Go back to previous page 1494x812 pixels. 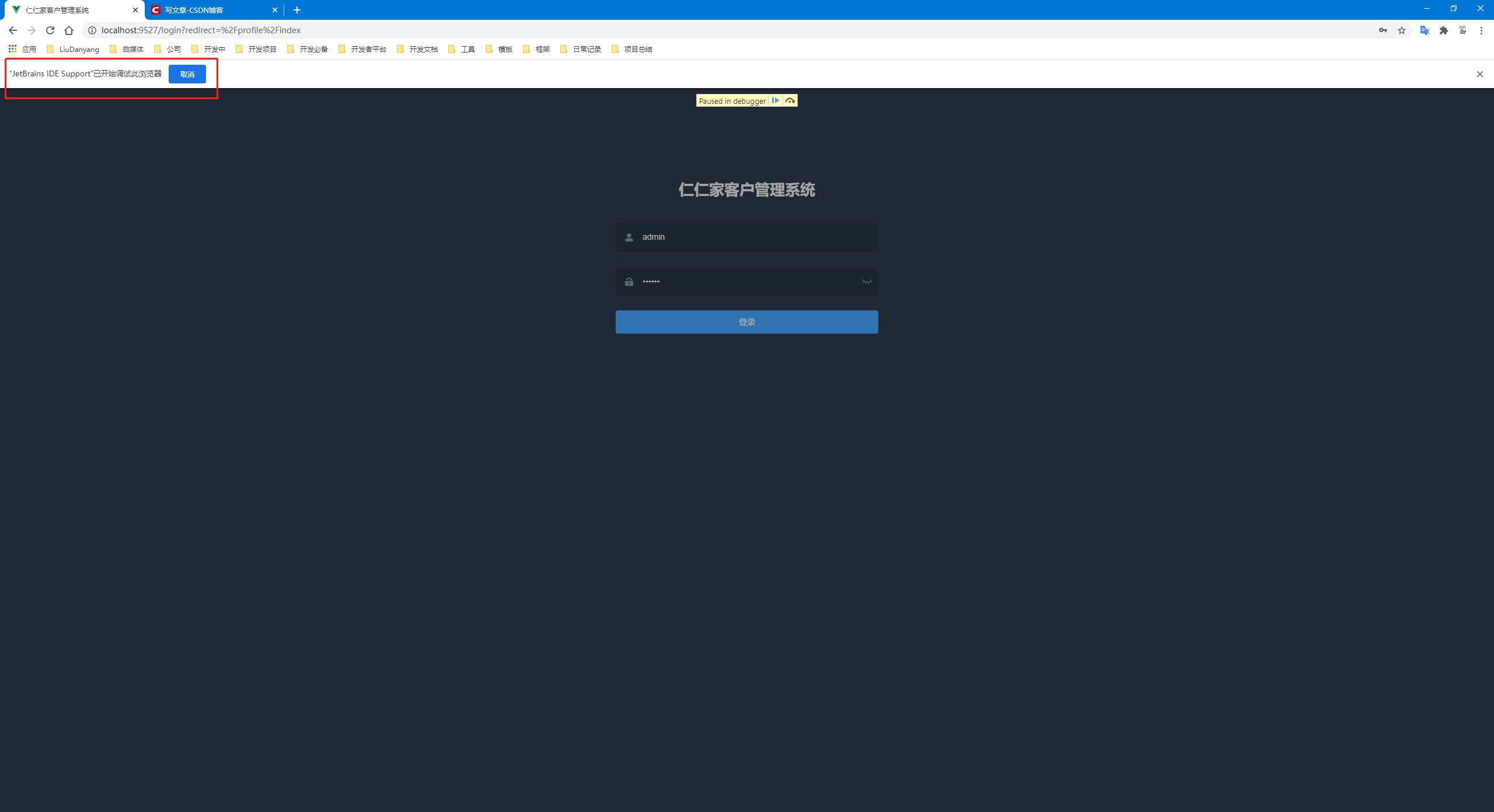click(x=13, y=30)
